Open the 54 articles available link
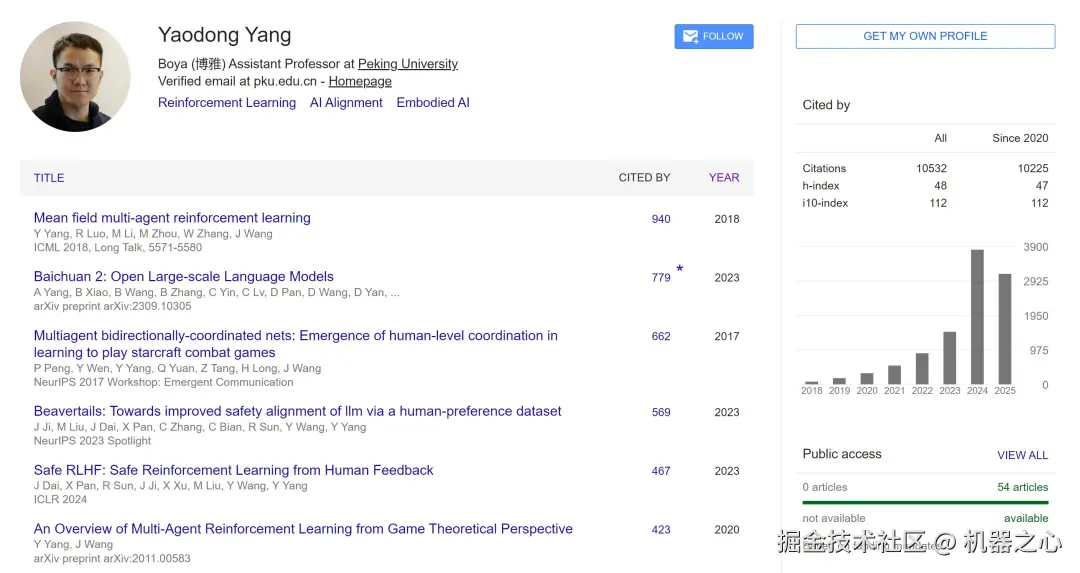Screen dimensions: 1080x573 [x=1022, y=487]
